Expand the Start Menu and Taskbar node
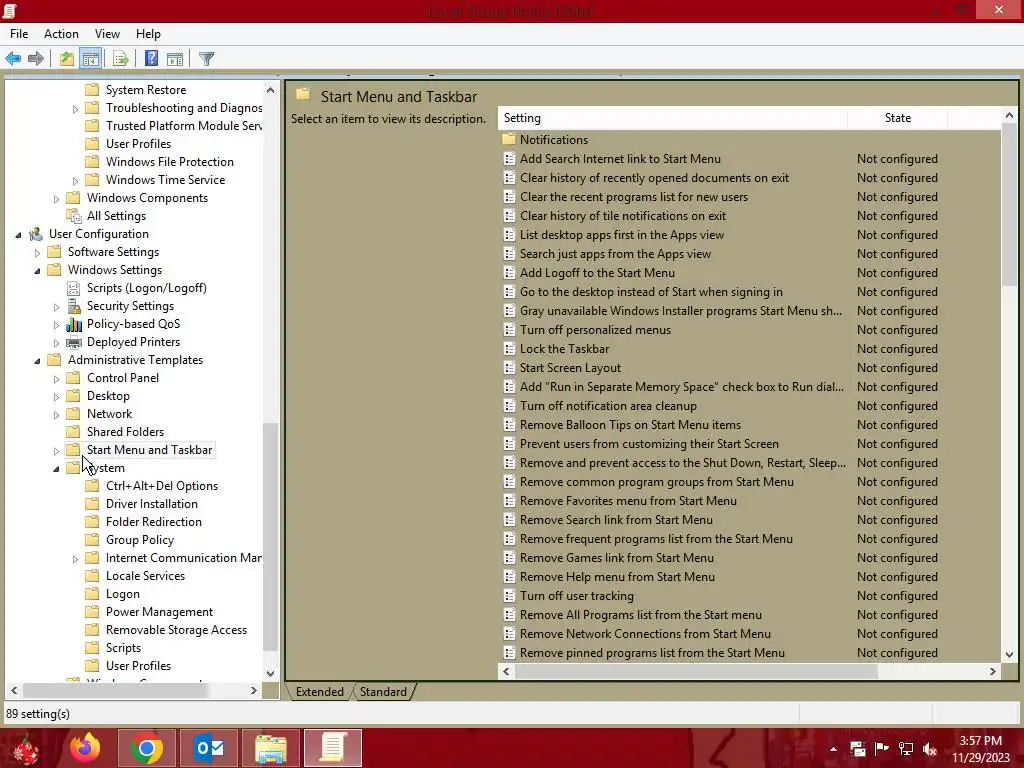The height and width of the screenshot is (768, 1024). (x=56, y=451)
